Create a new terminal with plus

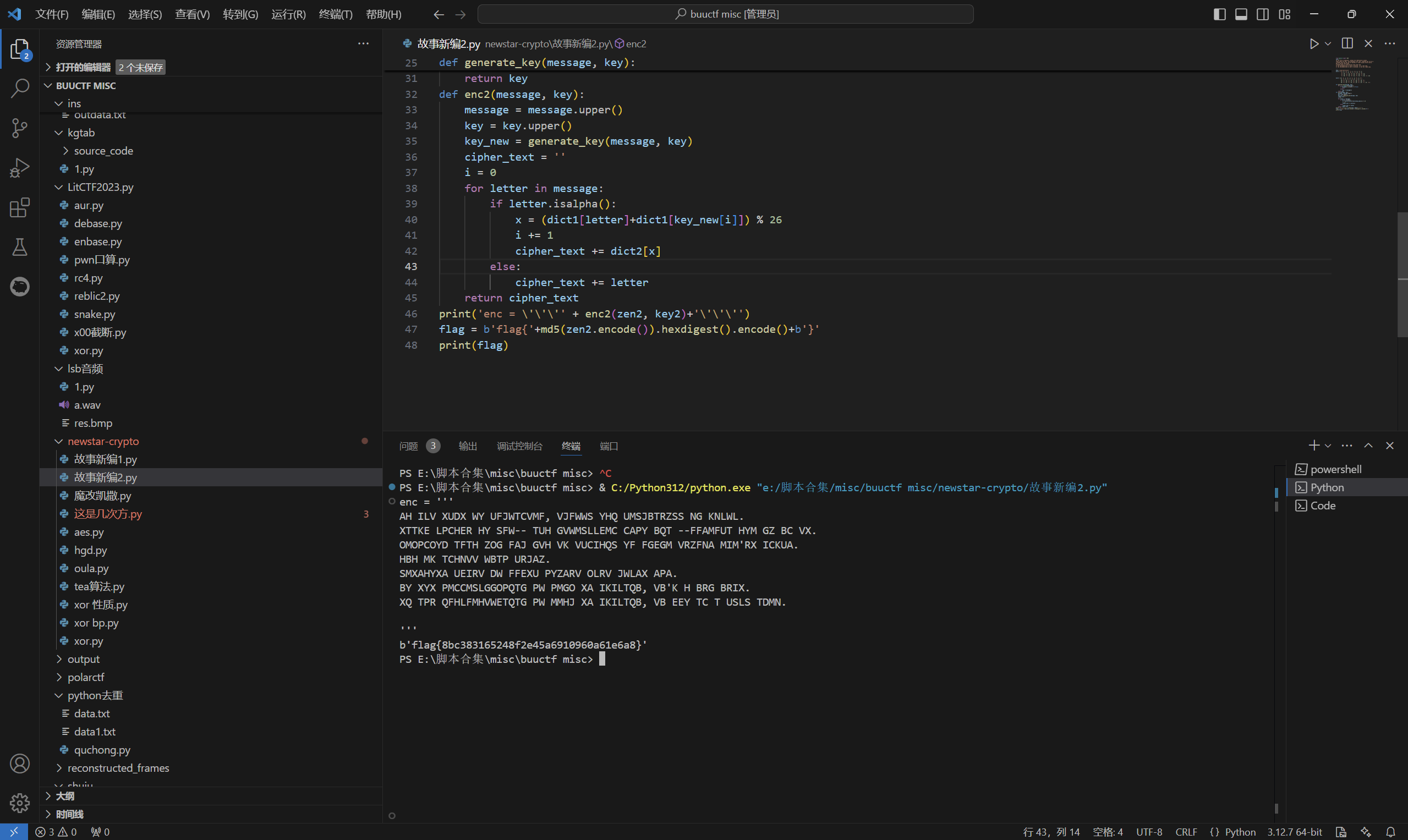(1313, 446)
